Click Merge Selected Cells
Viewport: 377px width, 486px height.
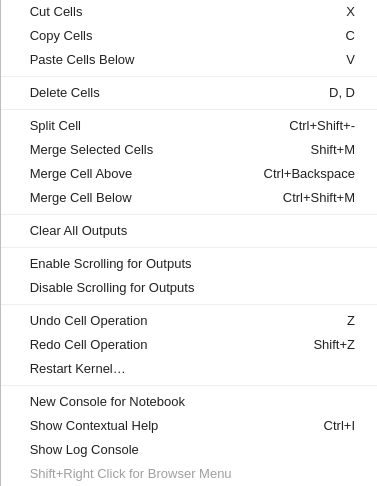[x=189, y=150]
